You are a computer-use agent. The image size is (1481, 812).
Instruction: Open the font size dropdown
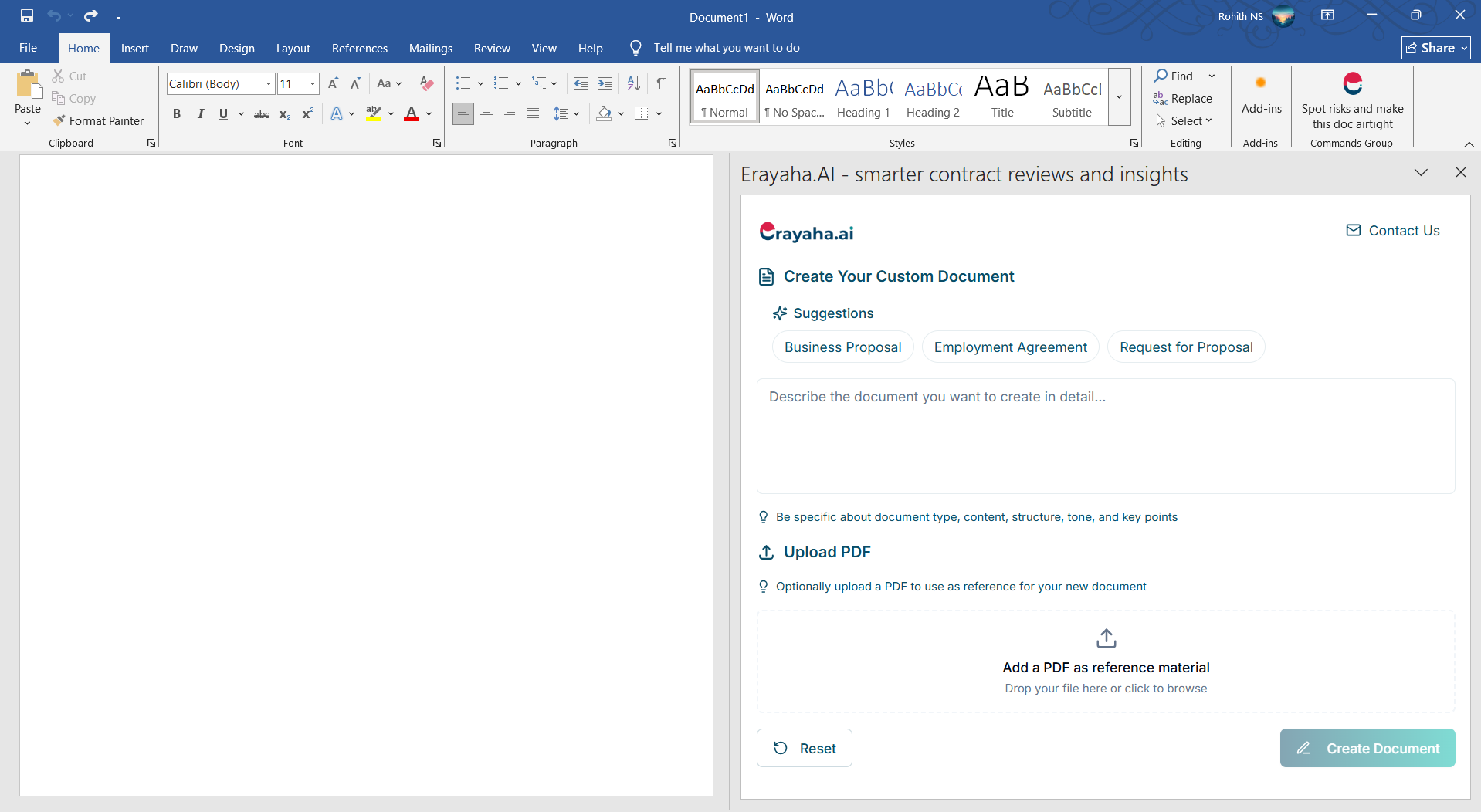(313, 83)
